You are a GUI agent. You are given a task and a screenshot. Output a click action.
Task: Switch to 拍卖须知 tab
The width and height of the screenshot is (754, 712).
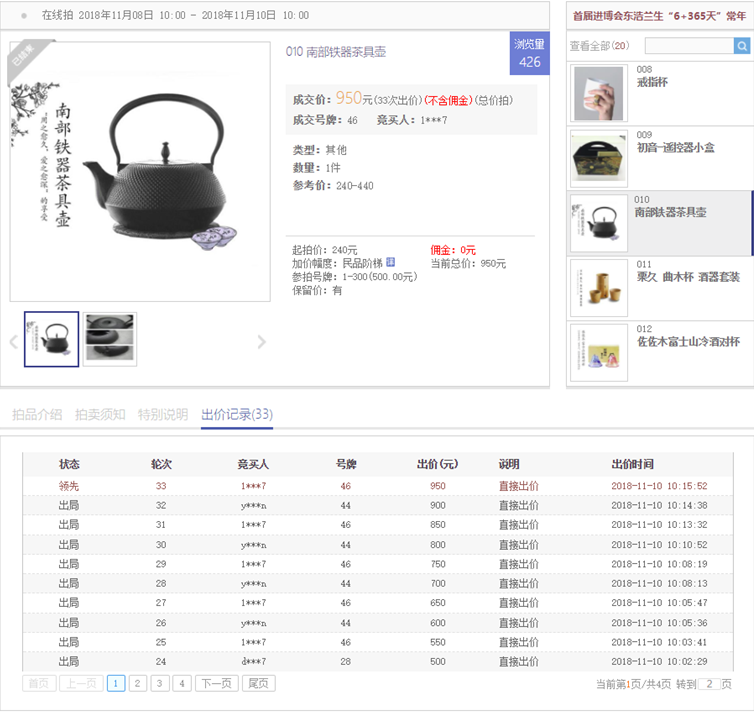pyautogui.click(x=100, y=414)
